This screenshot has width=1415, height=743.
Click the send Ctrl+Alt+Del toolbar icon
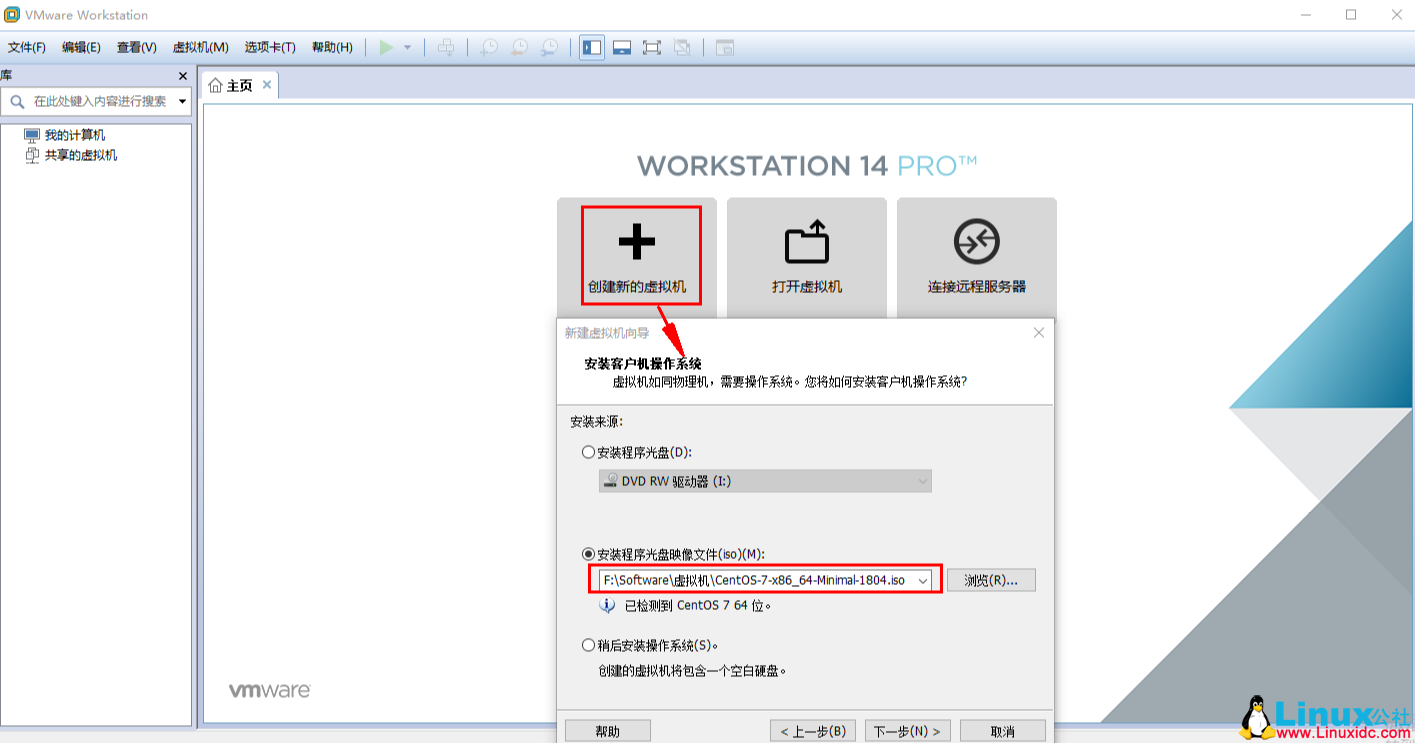pos(447,47)
